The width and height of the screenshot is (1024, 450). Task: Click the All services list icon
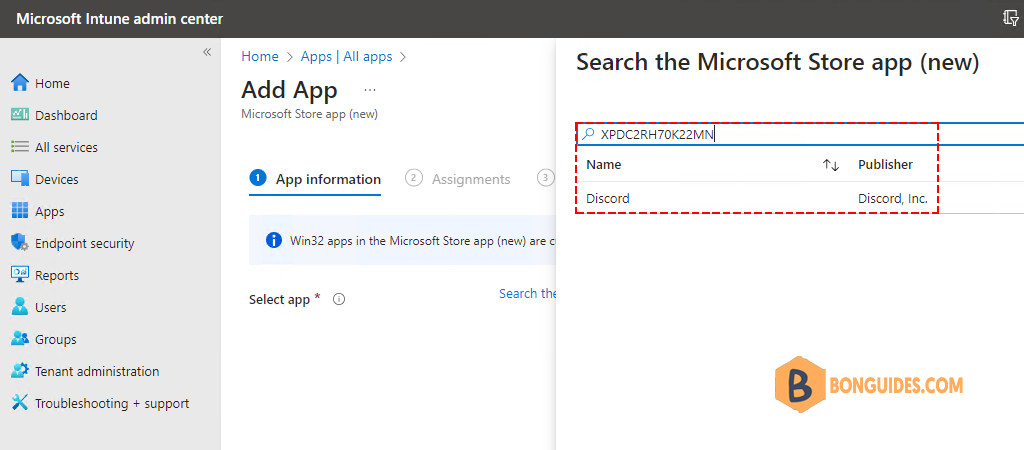(x=20, y=147)
